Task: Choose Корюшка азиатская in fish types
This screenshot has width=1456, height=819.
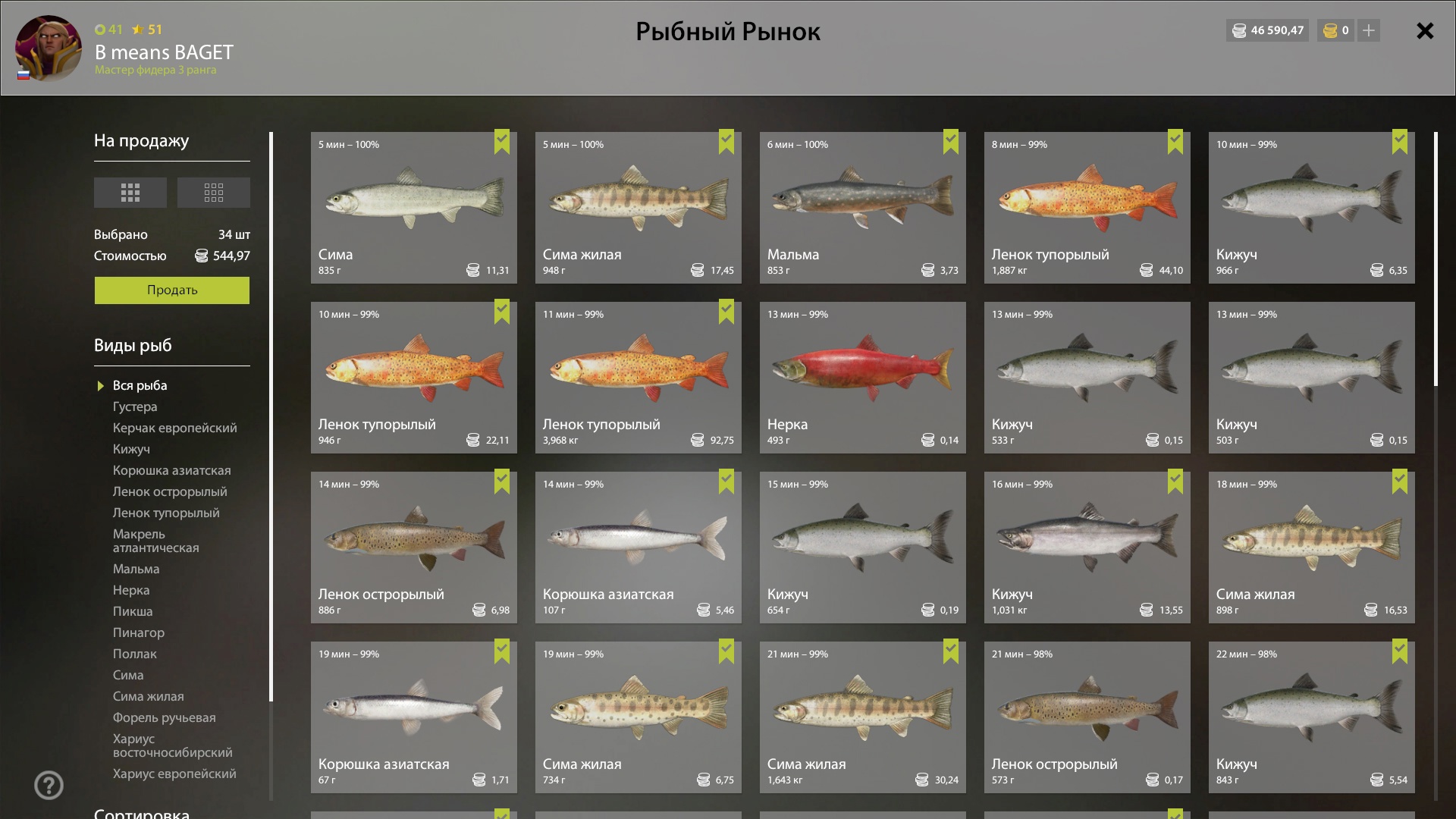Action: [x=172, y=471]
